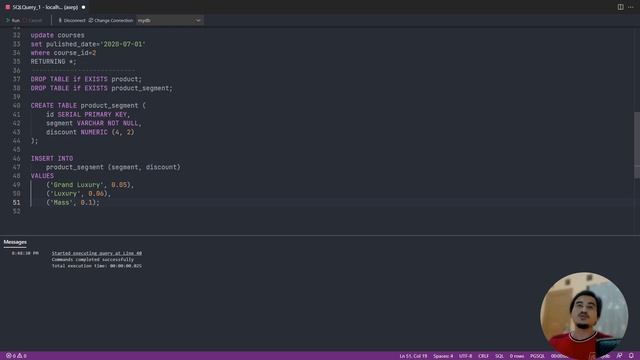The image size is (640, 360).
Task: Click the 'CREATE TABLE product_segment (' line
Action: 88,106
